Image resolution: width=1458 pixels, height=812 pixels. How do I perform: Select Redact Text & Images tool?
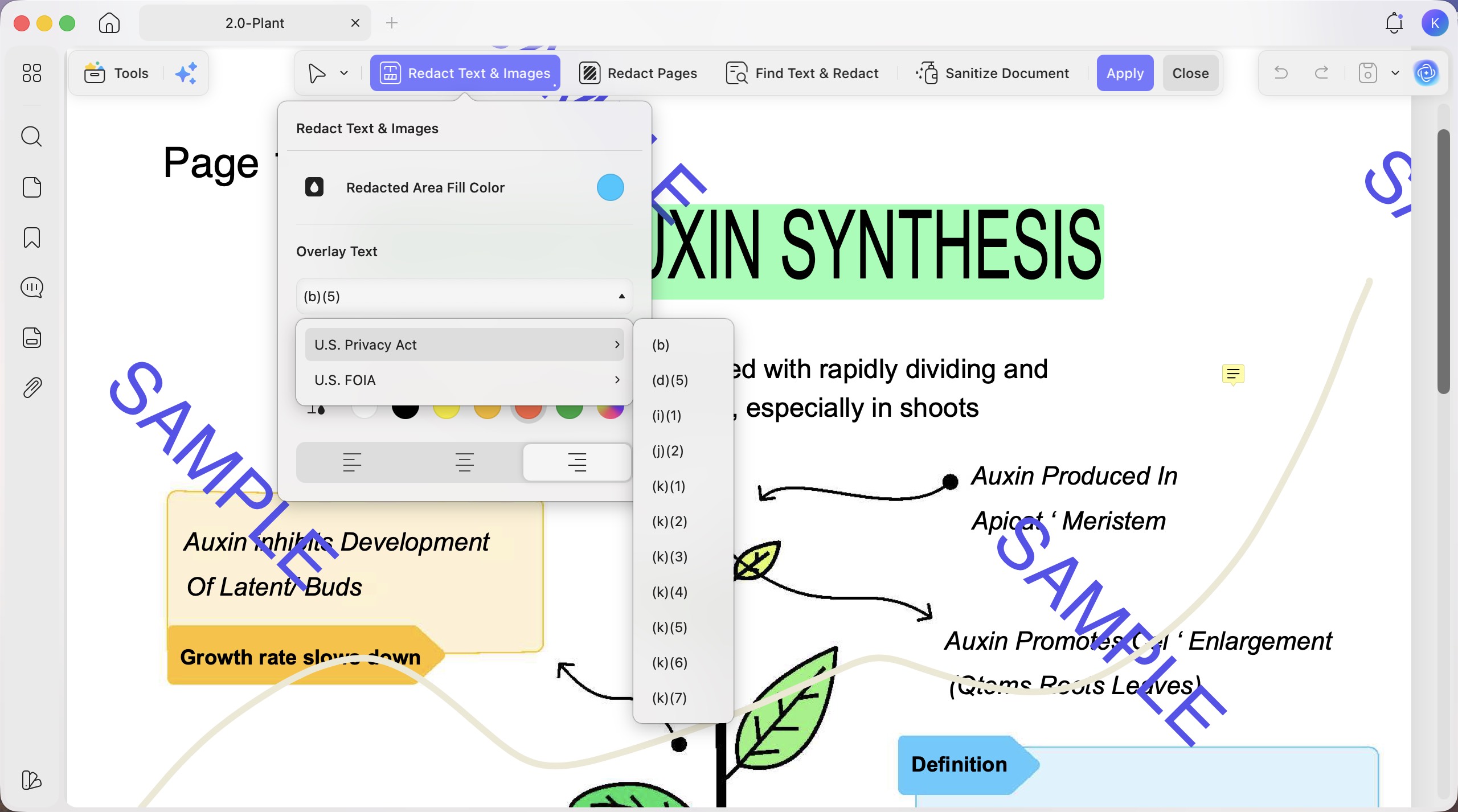click(465, 73)
